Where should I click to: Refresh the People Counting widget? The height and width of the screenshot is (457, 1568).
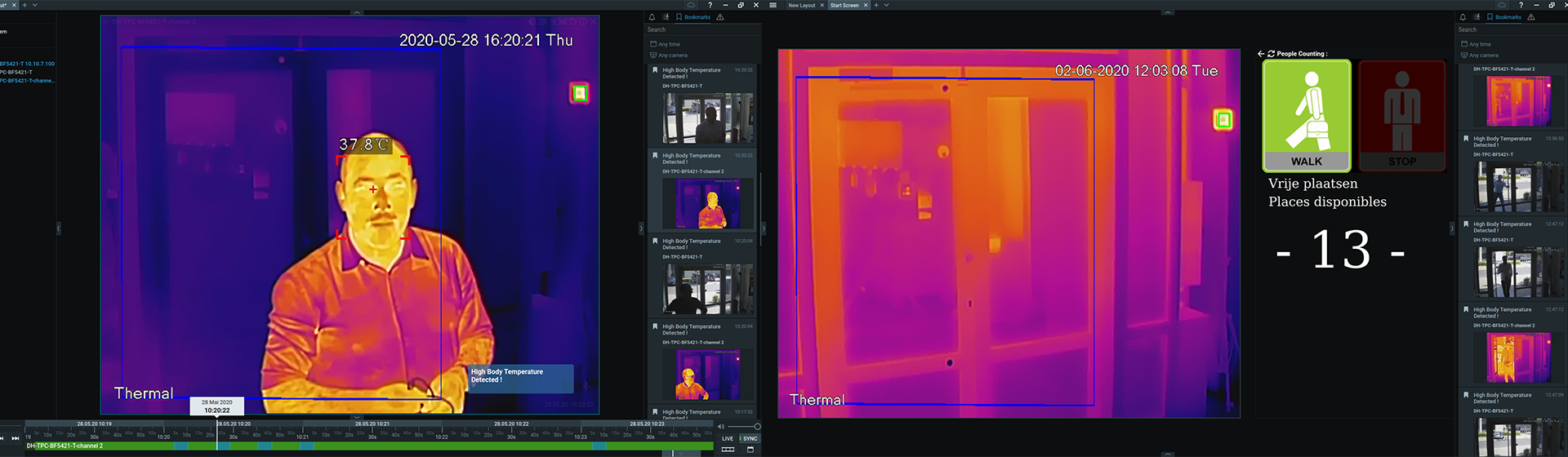point(1271,54)
